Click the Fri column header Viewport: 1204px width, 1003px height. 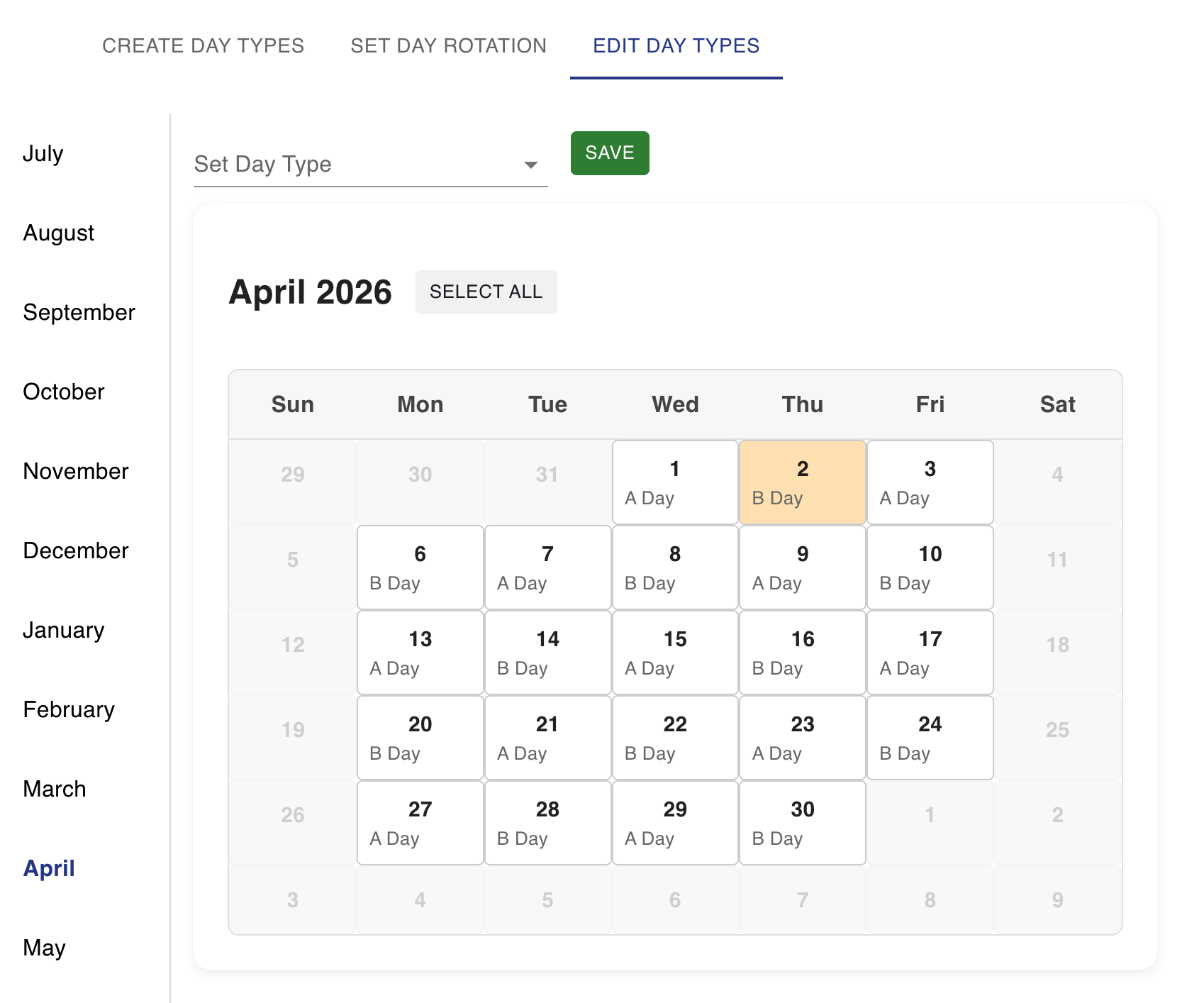click(x=930, y=404)
